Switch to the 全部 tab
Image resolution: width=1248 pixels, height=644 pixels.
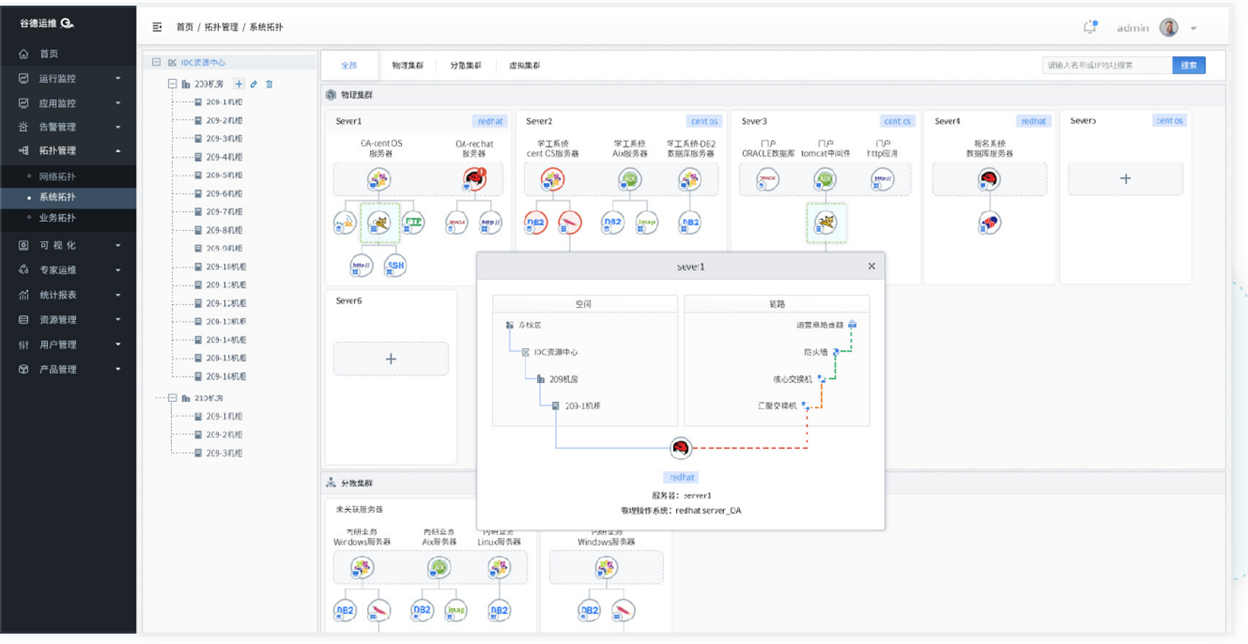click(349, 65)
